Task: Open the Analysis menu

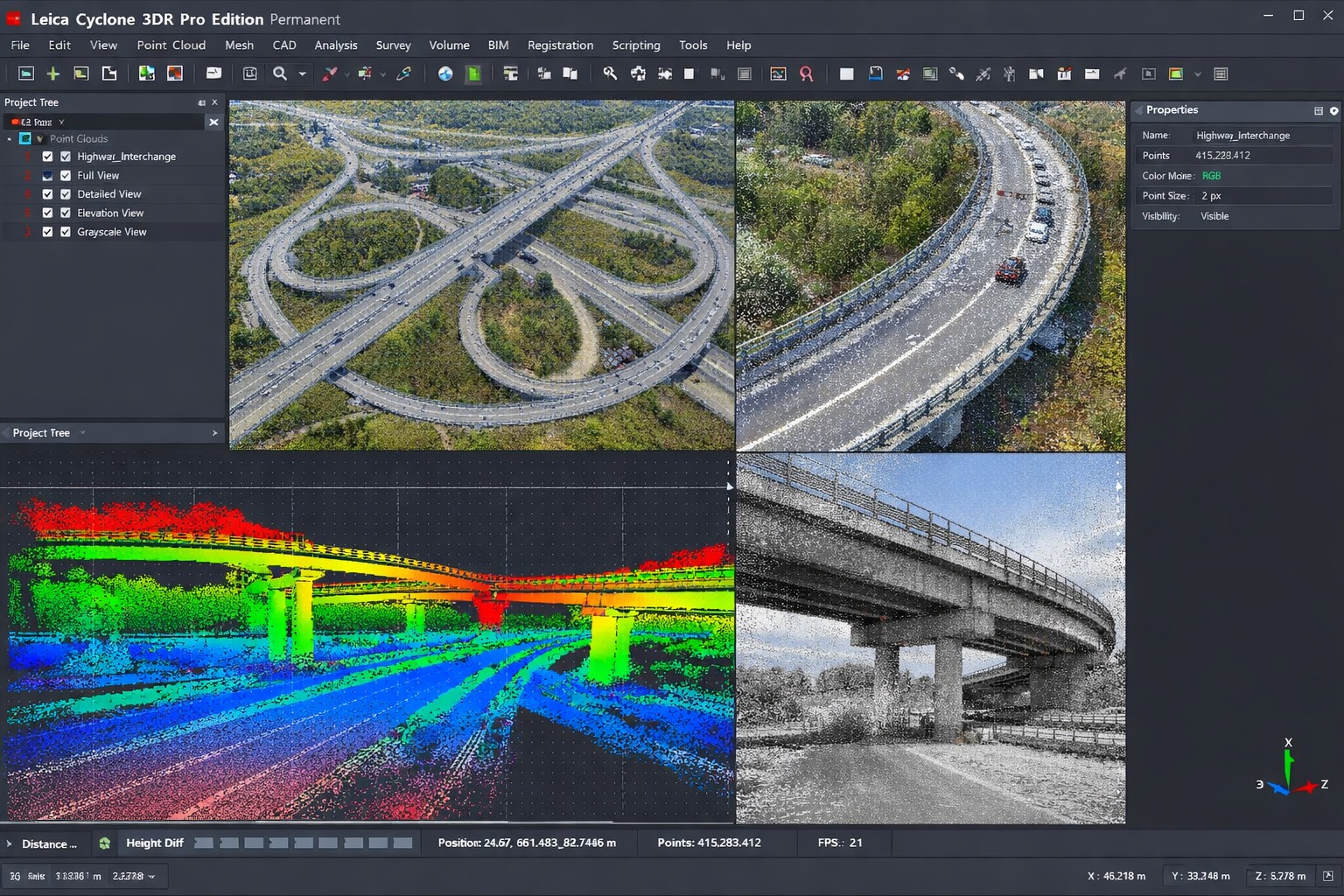Action: [336, 45]
